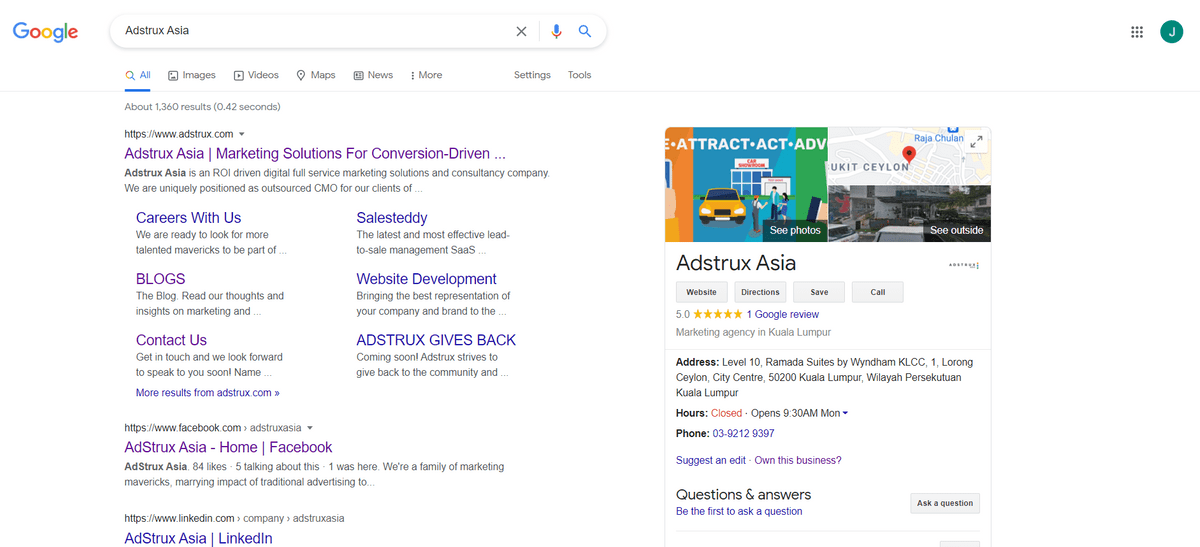Open search Settings
The height and width of the screenshot is (547, 1200).
[x=532, y=75]
